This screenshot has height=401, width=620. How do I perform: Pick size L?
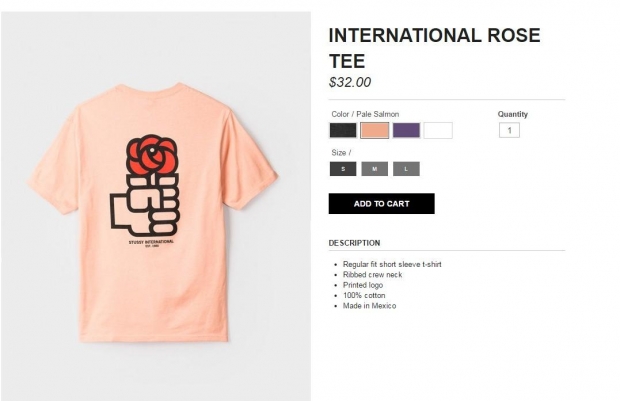point(406,169)
